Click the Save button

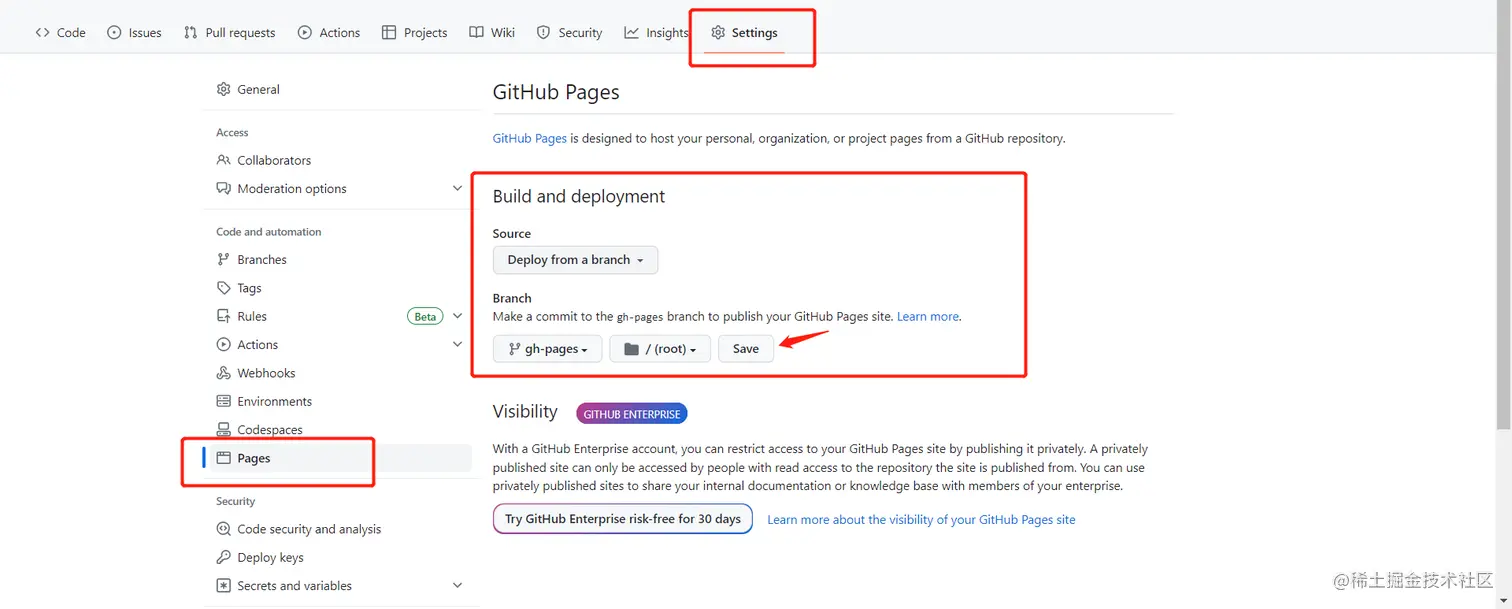pyautogui.click(x=746, y=349)
